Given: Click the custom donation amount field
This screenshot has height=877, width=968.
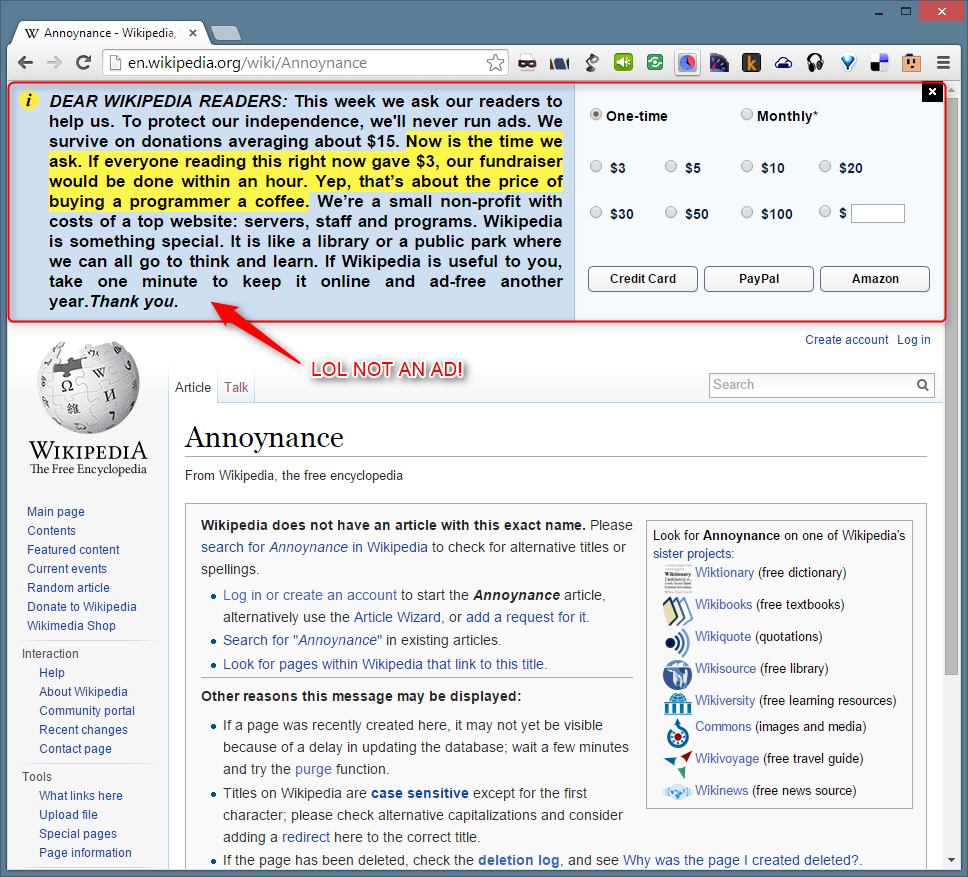Looking at the screenshot, I should (878, 214).
